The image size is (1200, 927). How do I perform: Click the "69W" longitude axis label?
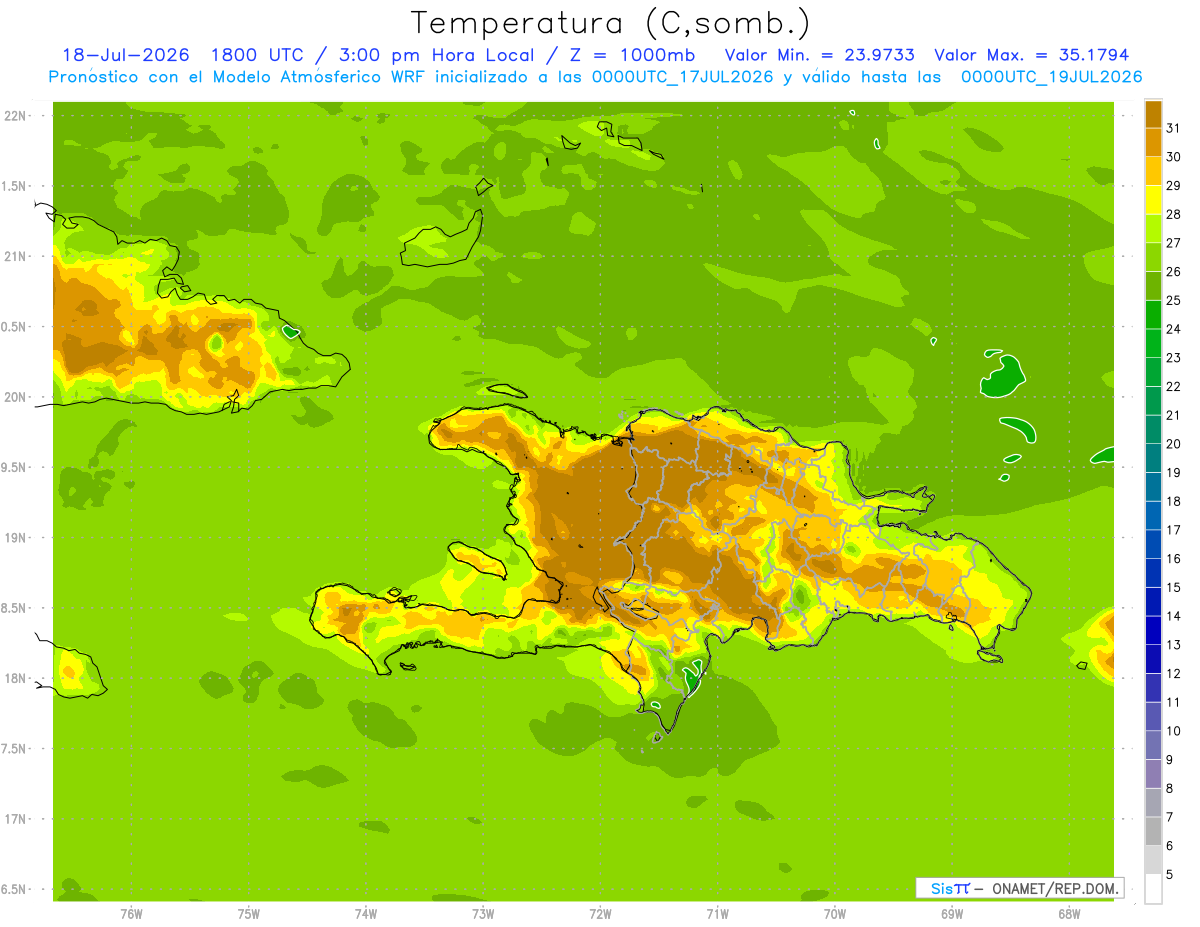pyautogui.click(x=952, y=913)
